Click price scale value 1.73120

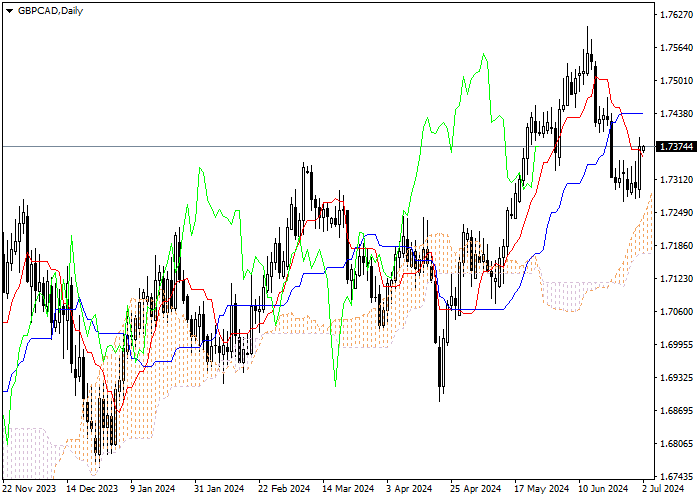(677, 179)
